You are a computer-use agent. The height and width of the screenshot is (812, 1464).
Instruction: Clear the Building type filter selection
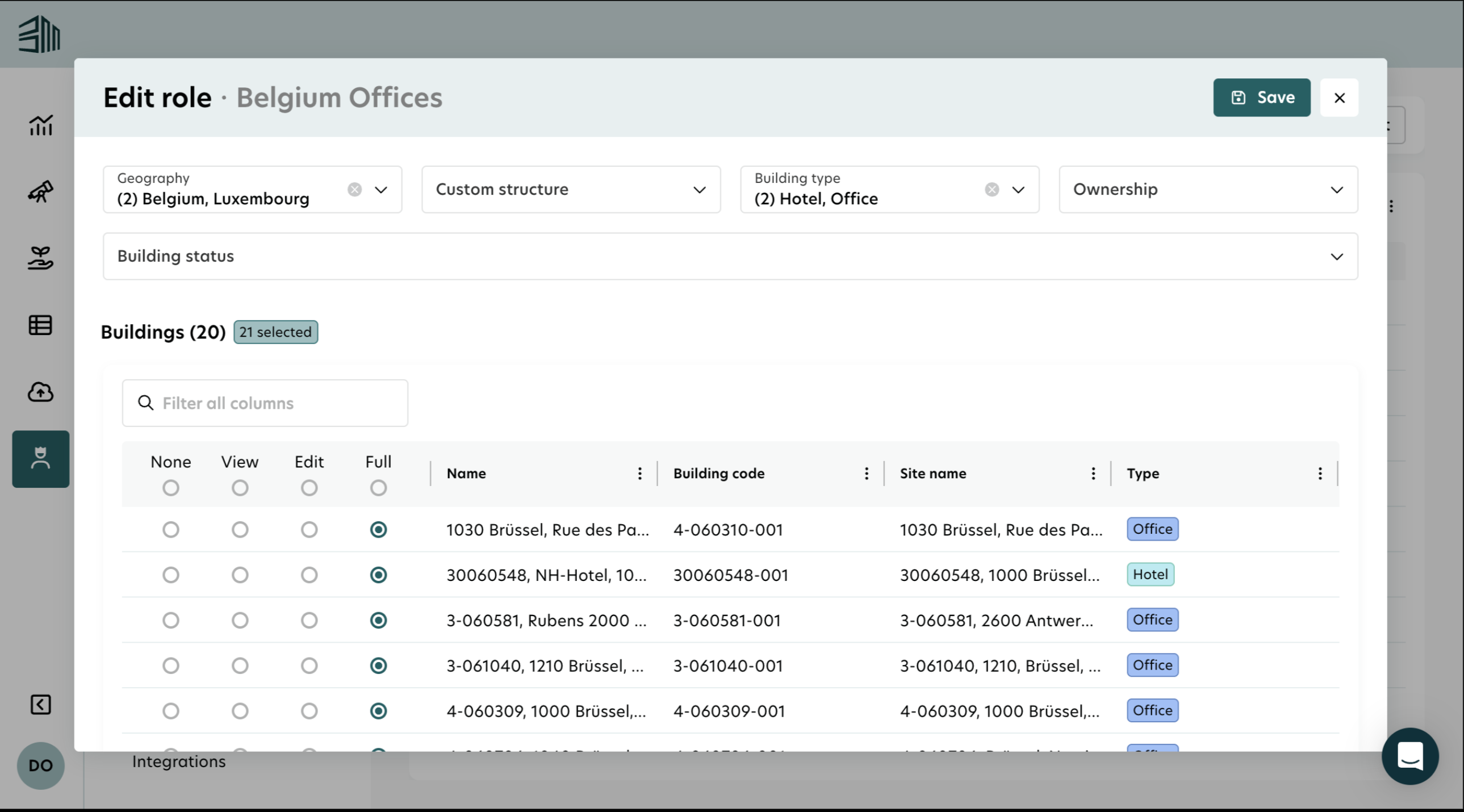click(992, 189)
